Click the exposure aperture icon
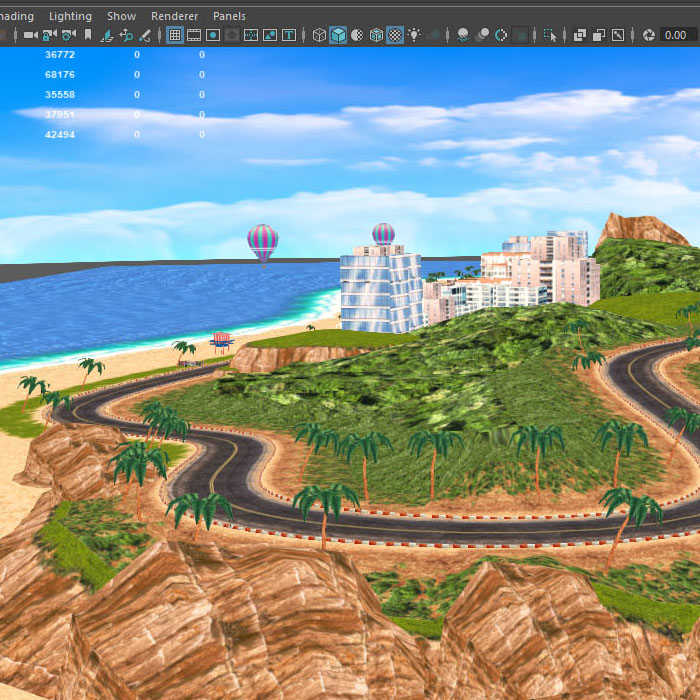 click(648, 35)
